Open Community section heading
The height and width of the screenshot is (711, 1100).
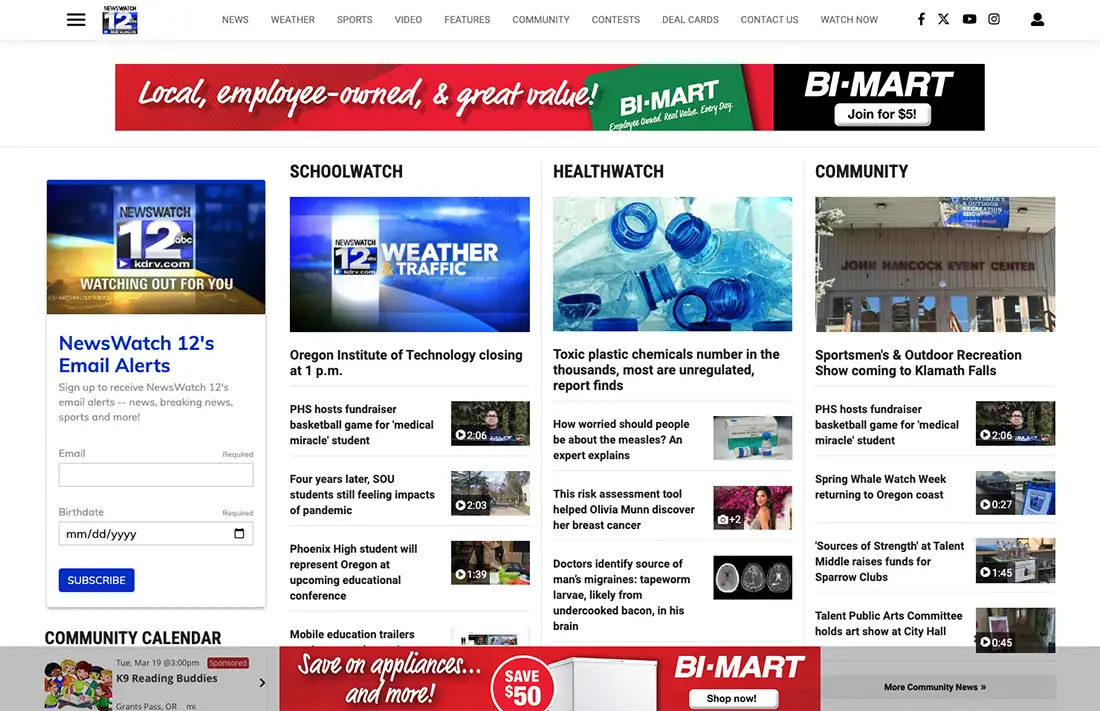pyautogui.click(x=861, y=171)
